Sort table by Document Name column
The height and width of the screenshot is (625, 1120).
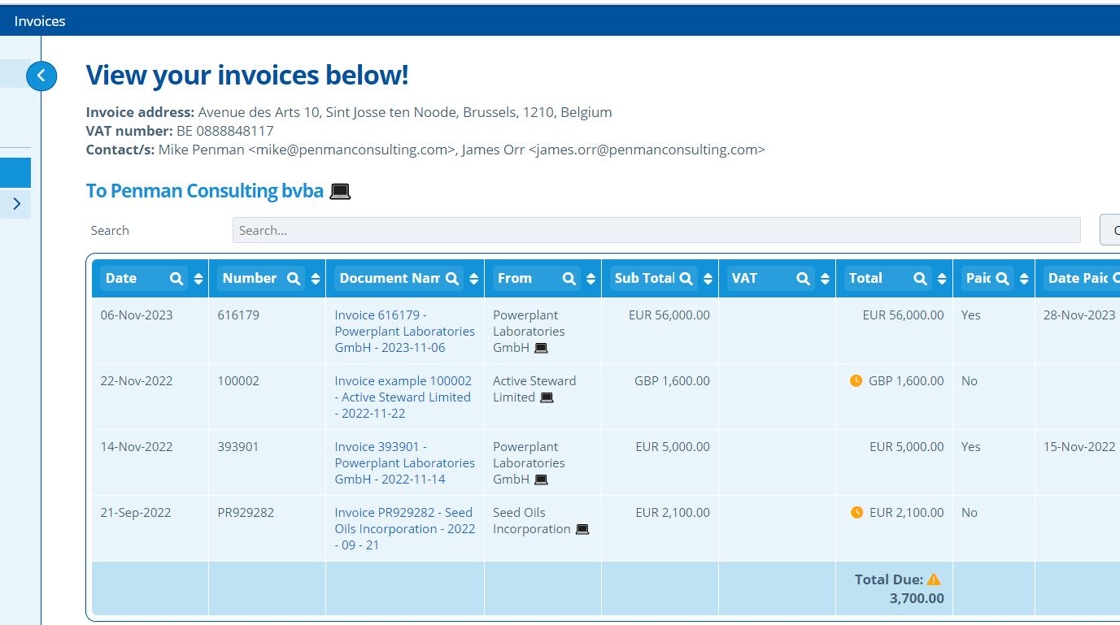474,279
